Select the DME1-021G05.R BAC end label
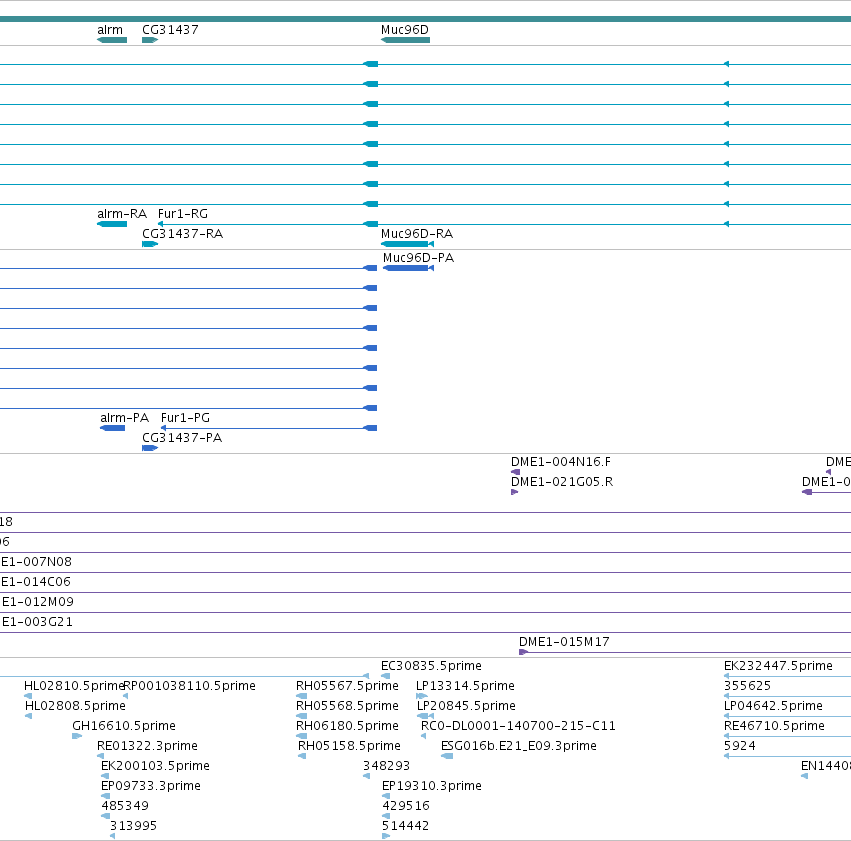The width and height of the screenshot is (851, 841). point(562,482)
